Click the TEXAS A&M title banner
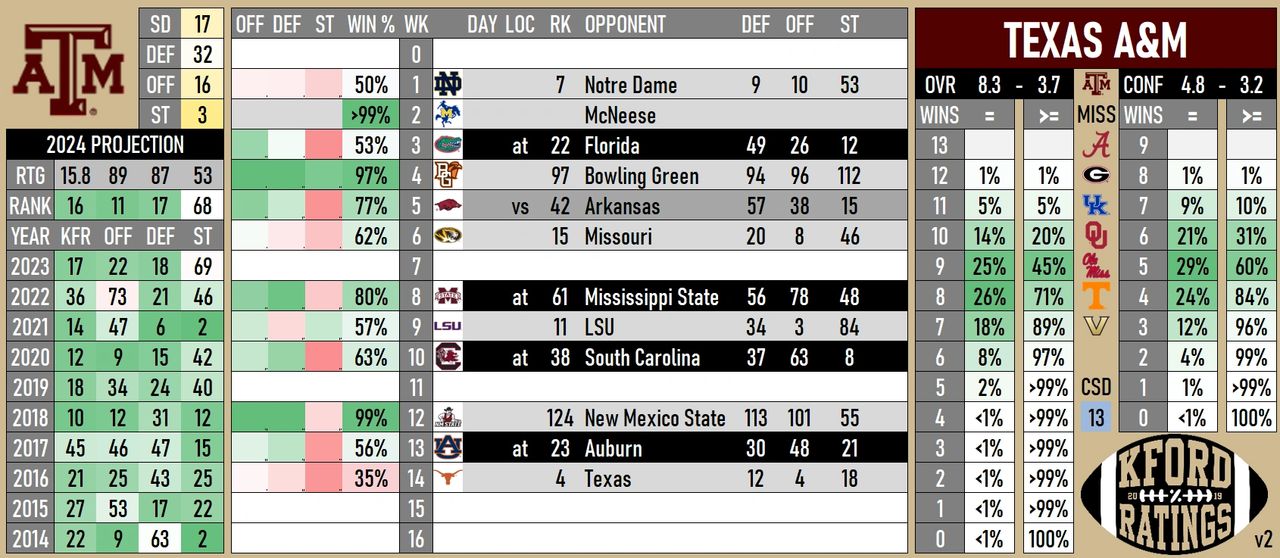Viewport: 1280px width, 558px height. coord(1096,40)
